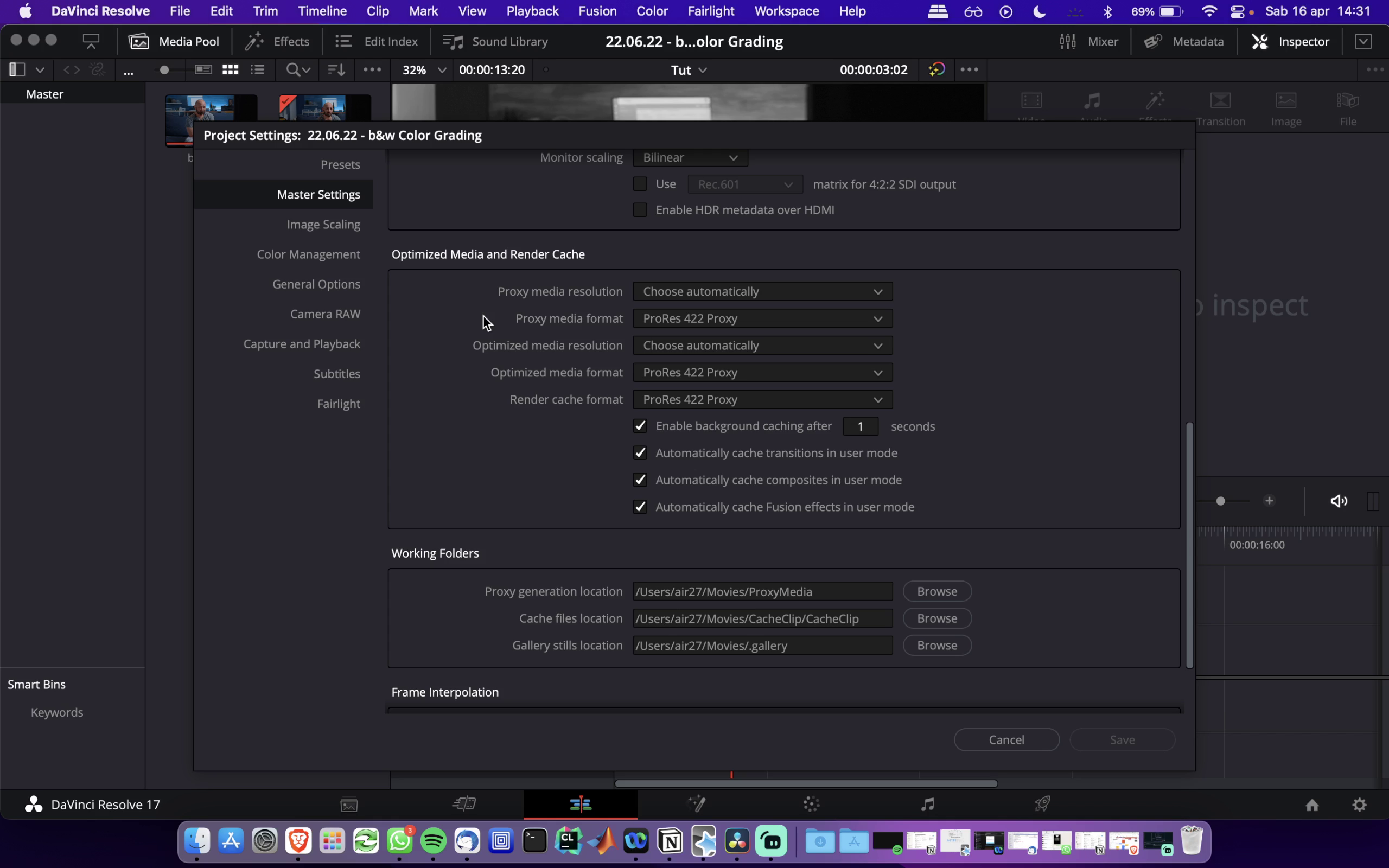Toggle the Inspector panel

coord(1290,41)
